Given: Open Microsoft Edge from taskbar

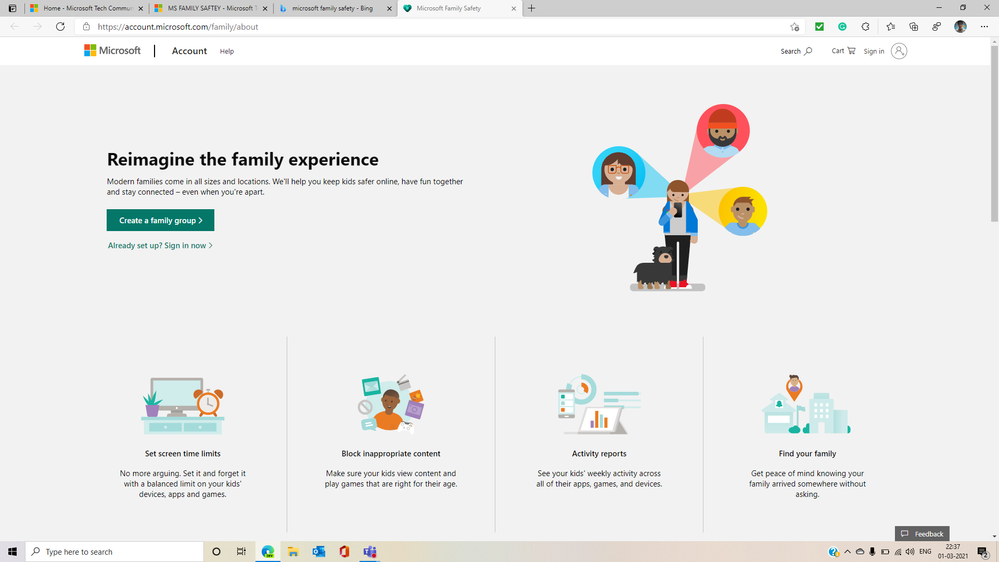Looking at the screenshot, I should [x=268, y=552].
